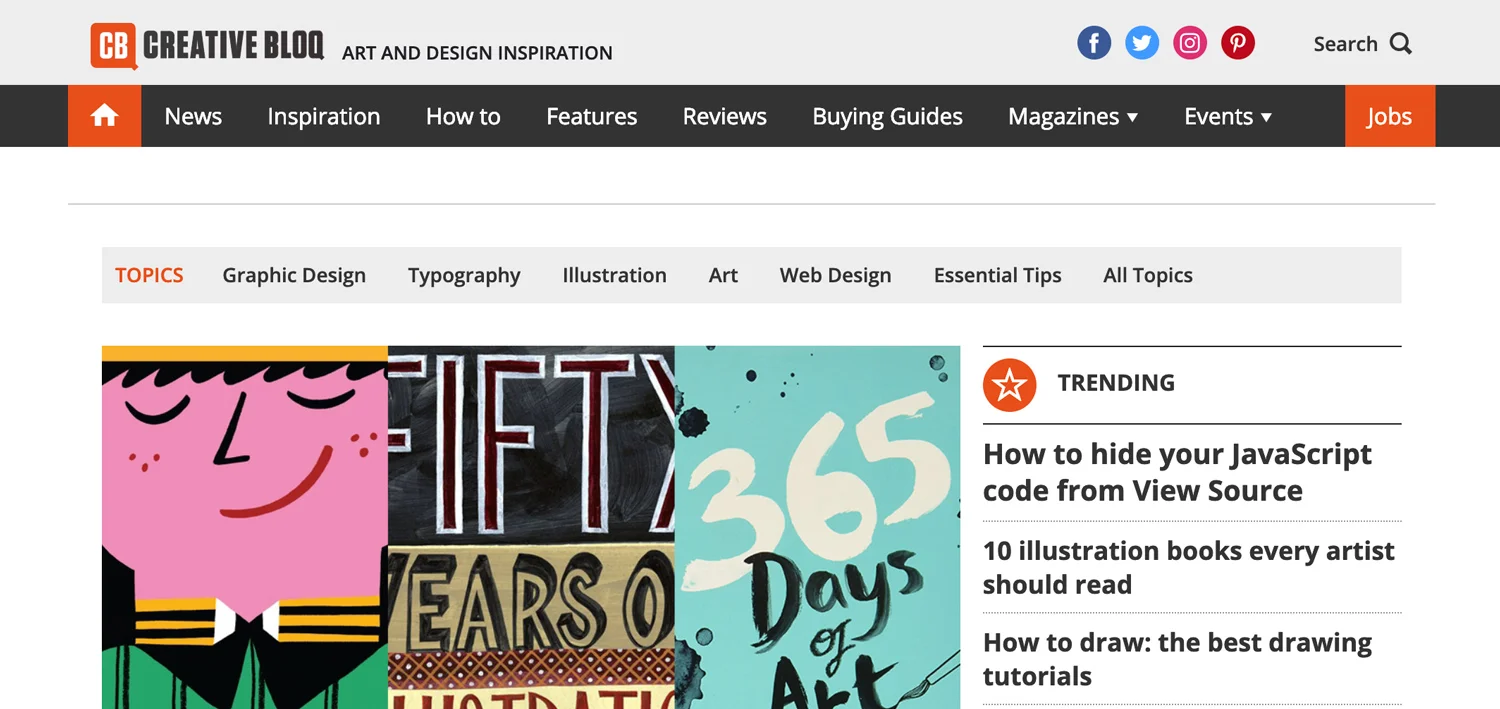Image resolution: width=1500 pixels, height=709 pixels.
Task: View All Topics link
Action: (x=1148, y=275)
